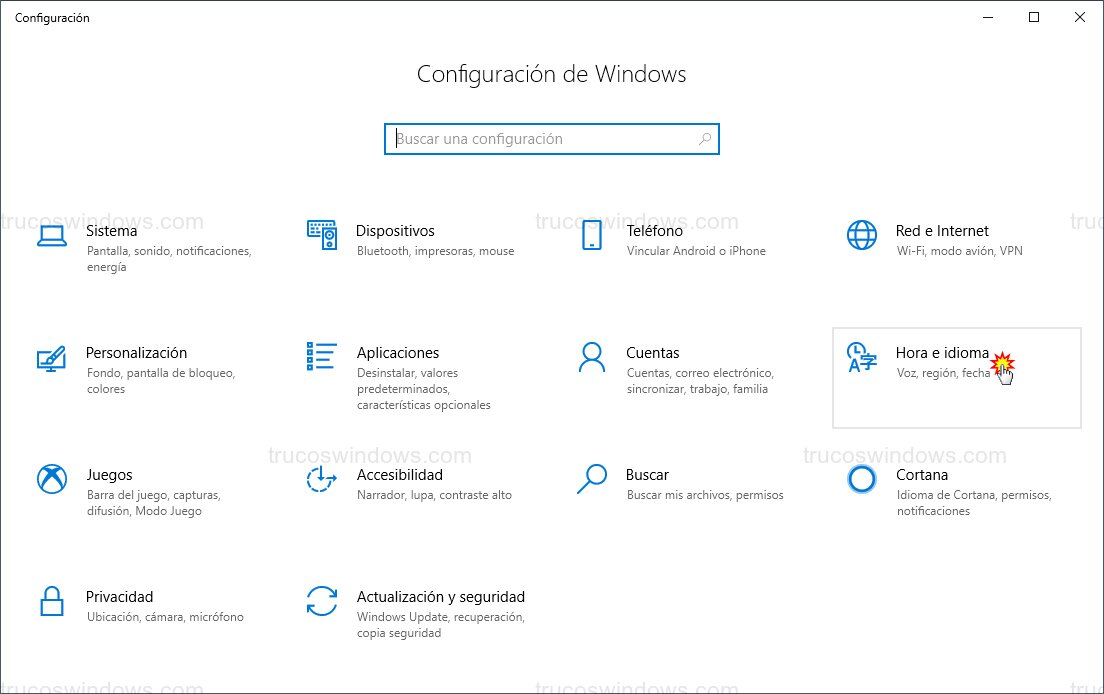Open the Cortana circle icon

point(861,479)
